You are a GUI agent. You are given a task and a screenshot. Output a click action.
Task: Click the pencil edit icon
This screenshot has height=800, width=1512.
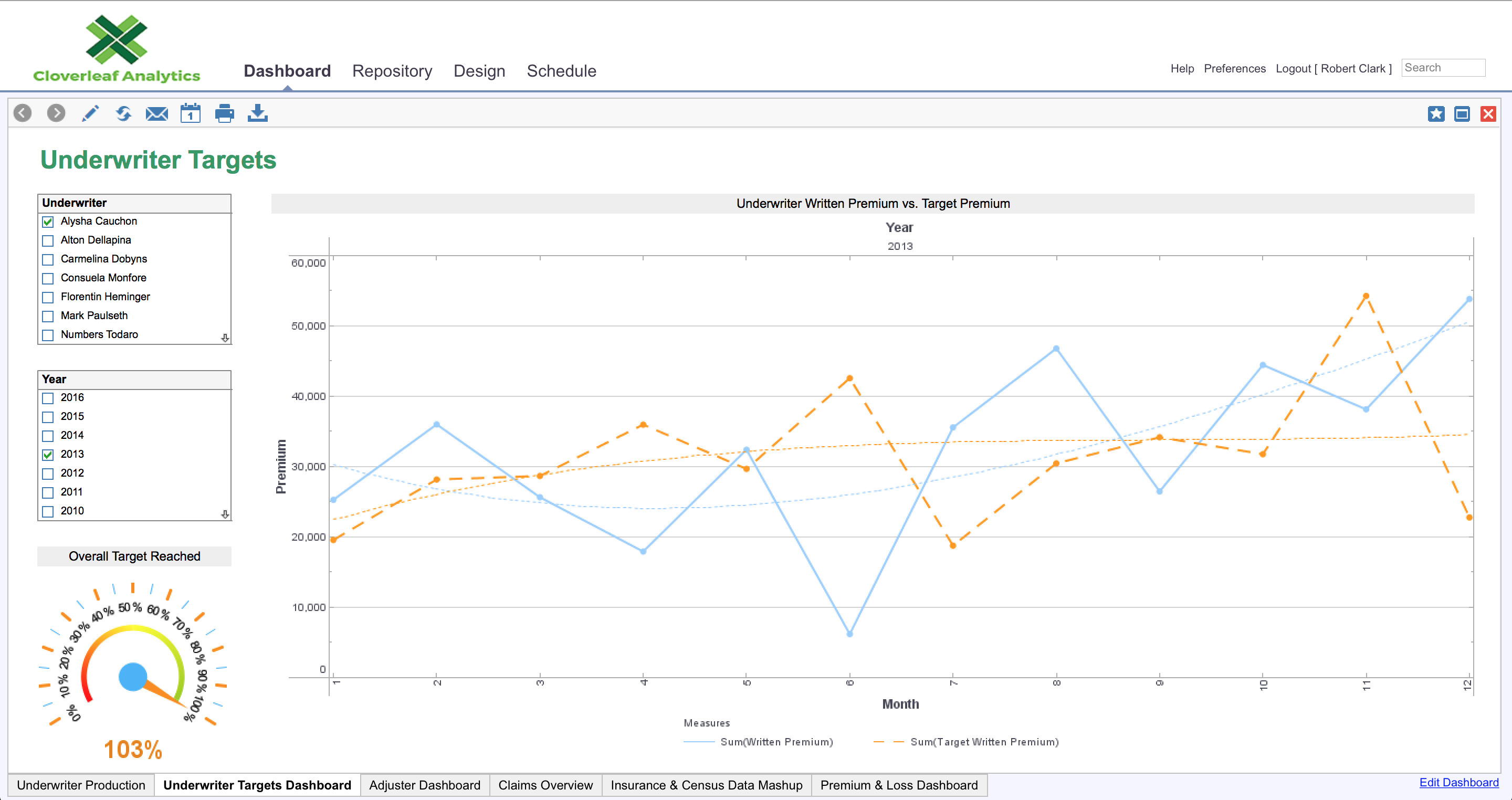90,113
